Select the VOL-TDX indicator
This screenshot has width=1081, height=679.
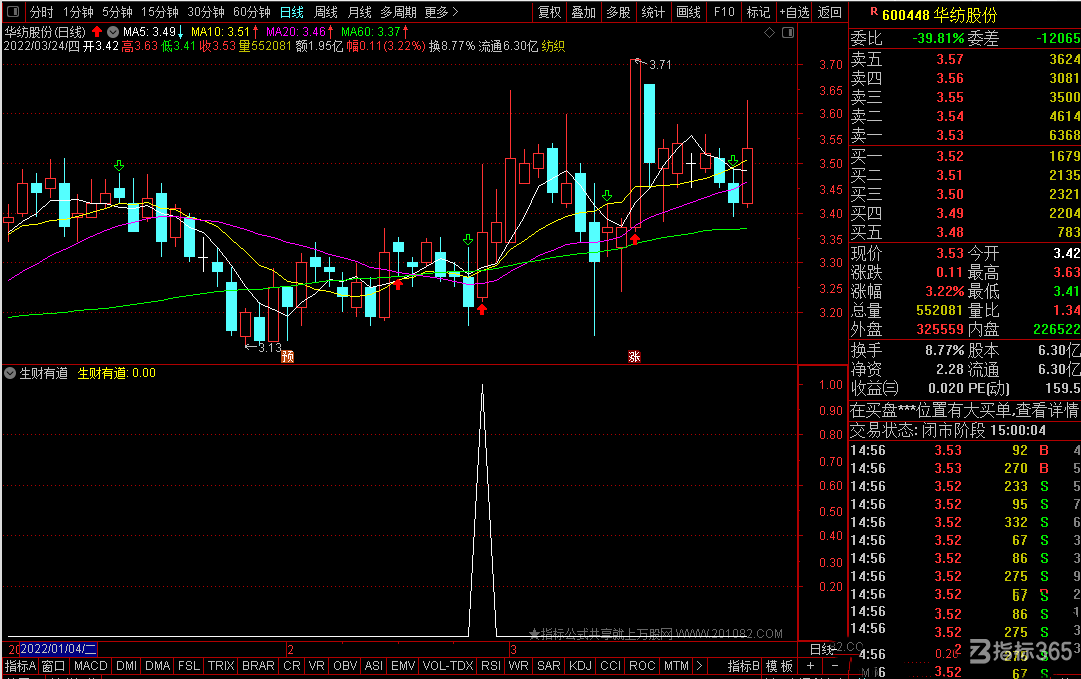[447, 666]
